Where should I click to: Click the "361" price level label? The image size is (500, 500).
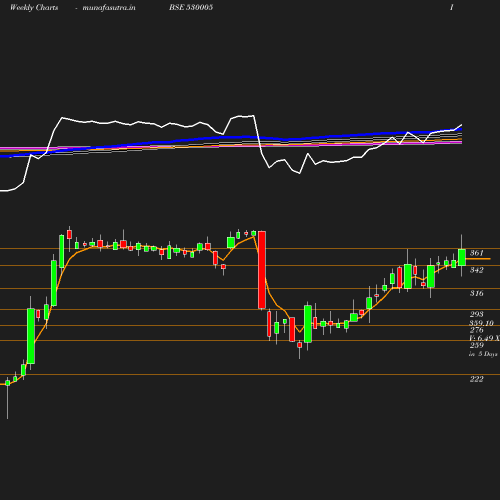pos(476,253)
